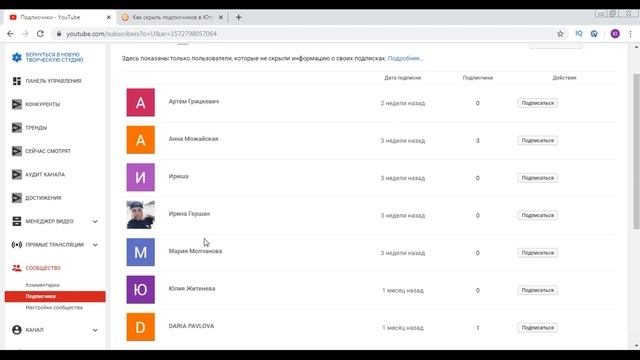Close the 'Как скрыть подписчиков' tab
This screenshot has width=640, height=360.
(220, 18)
